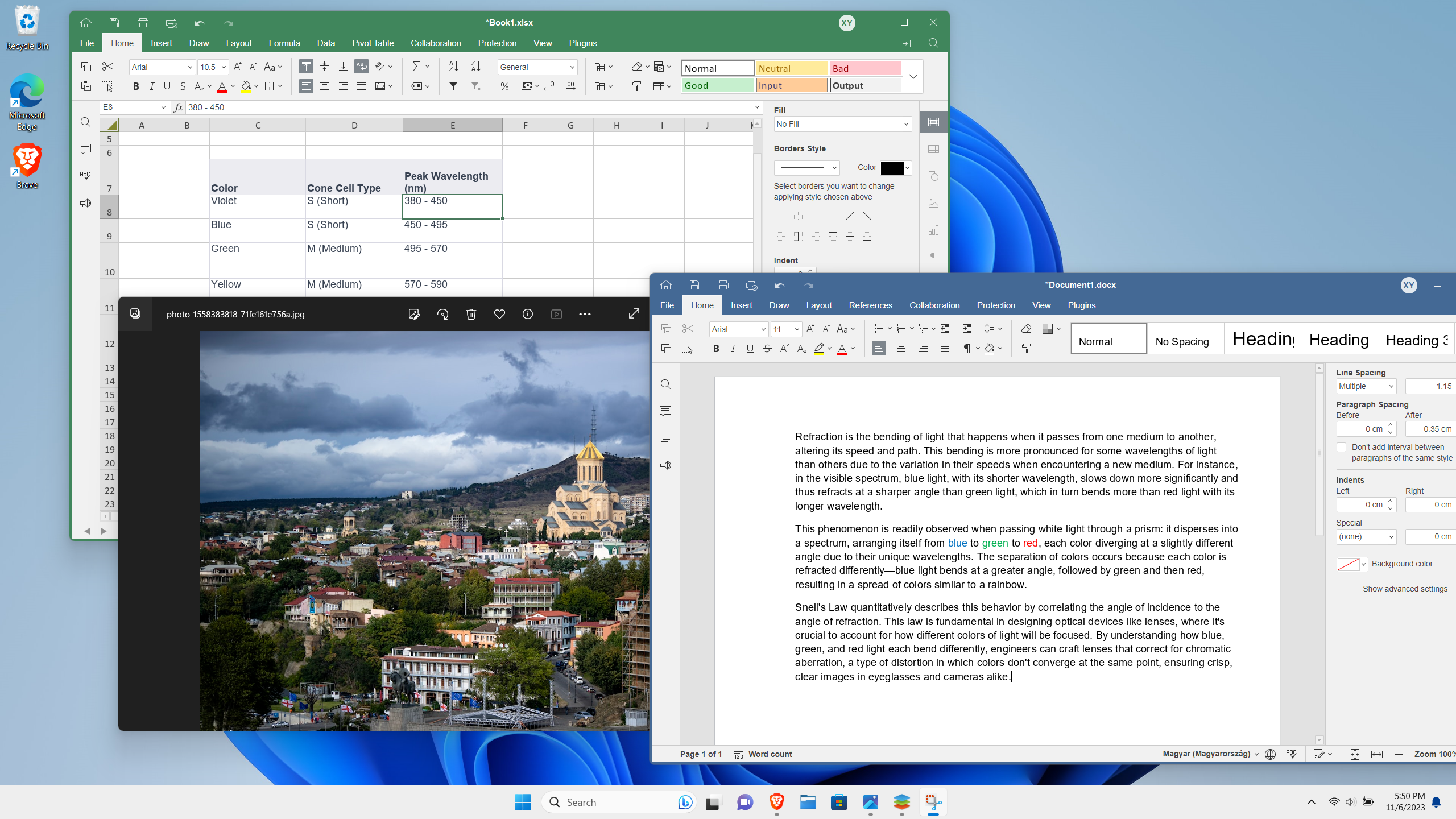Open the spreadsheet search icon in left sidebar
The height and width of the screenshot is (819, 1456).
coord(85,122)
